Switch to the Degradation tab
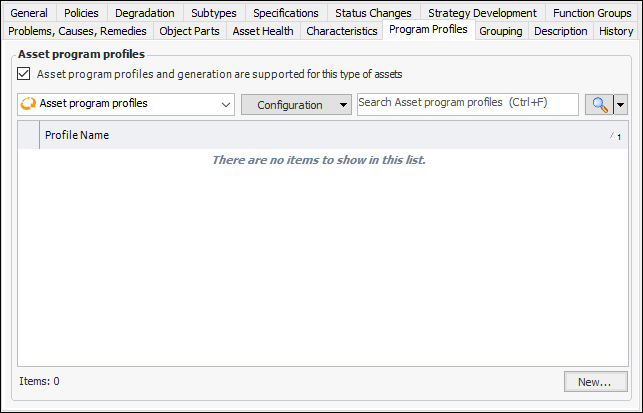The image size is (643, 413). 144,13
